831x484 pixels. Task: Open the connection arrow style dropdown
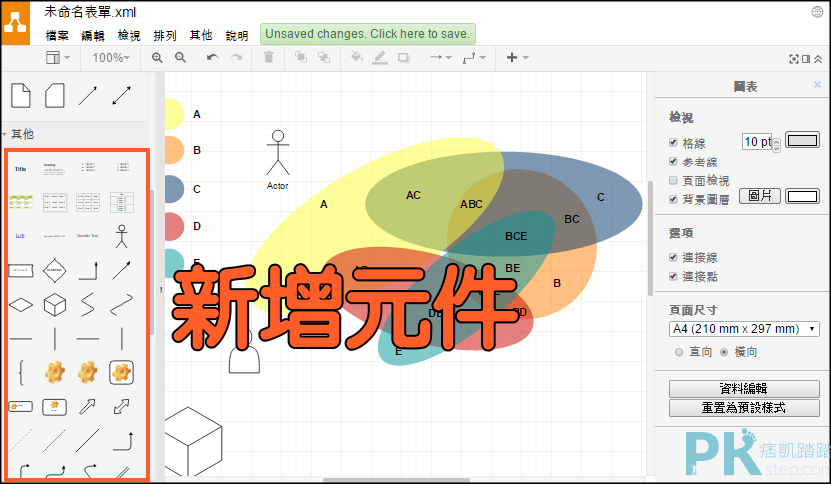point(440,57)
